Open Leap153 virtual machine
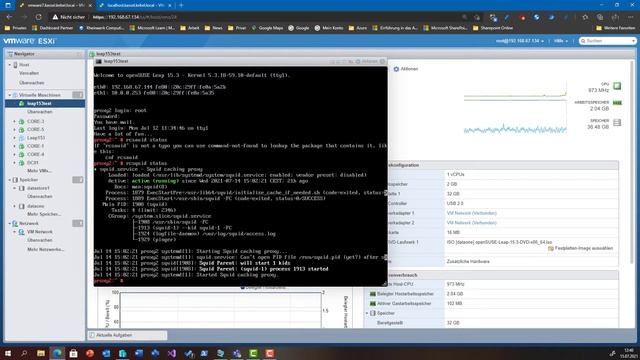The width and height of the screenshot is (640, 360). tap(36, 138)
